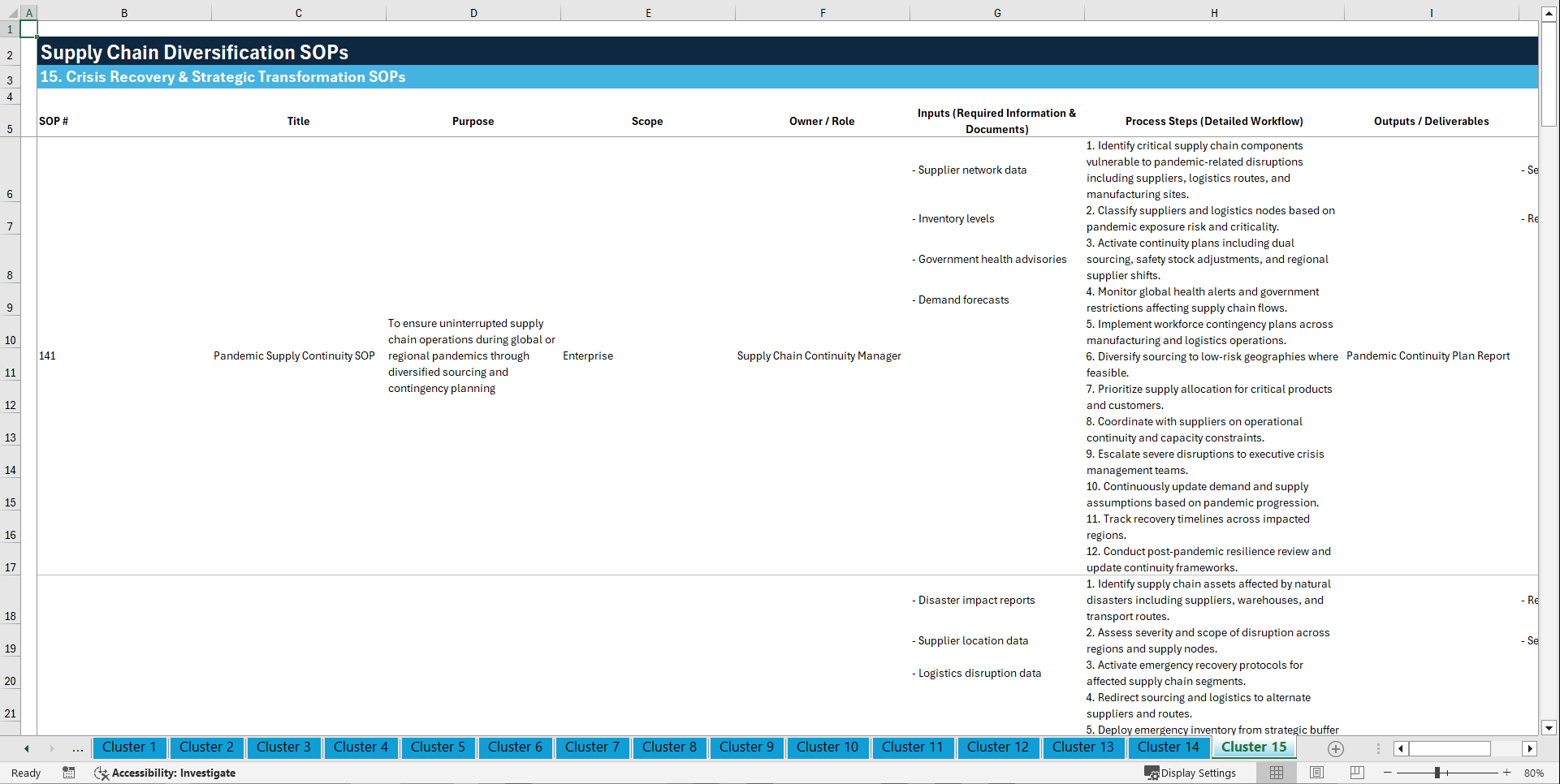This screenshot has width=1560, height=784.
Task: Open the Cluster 6 sheet tab
Action: point(515,747)
